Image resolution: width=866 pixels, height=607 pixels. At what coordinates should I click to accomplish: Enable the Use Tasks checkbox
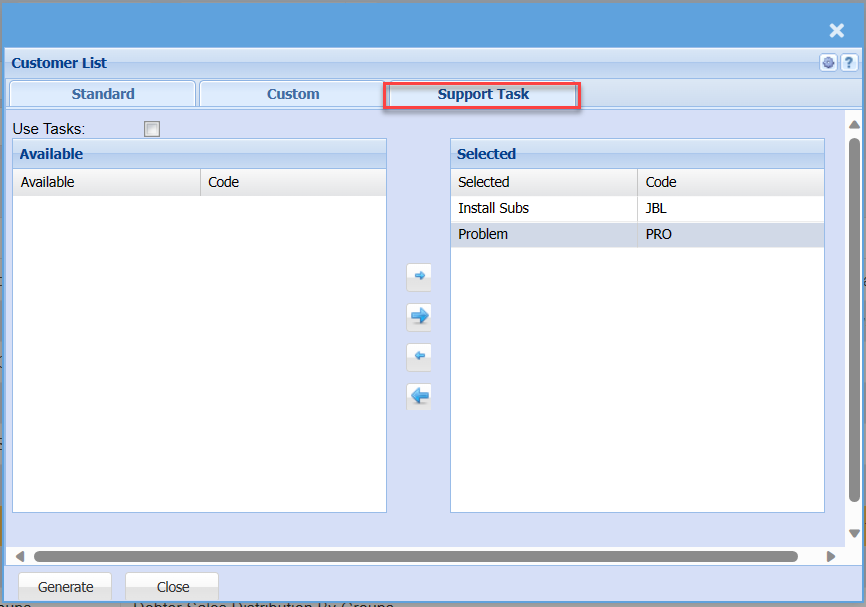point(152,129)
